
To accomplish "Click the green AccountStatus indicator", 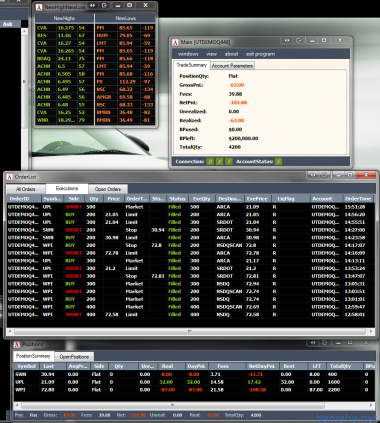I will (x=278, y=162).
